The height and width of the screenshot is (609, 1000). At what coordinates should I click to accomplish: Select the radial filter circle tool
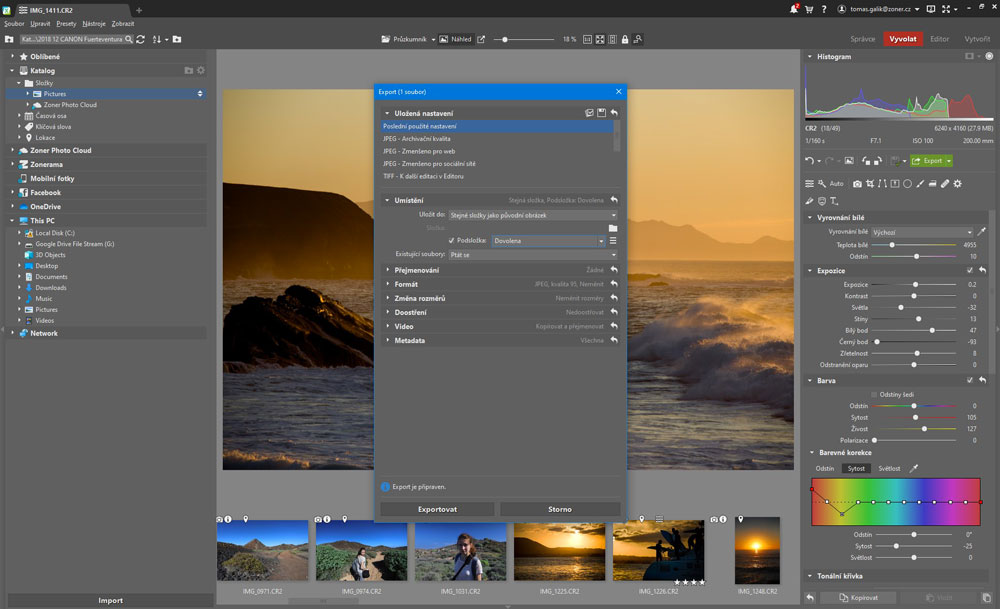click(907, 184)
